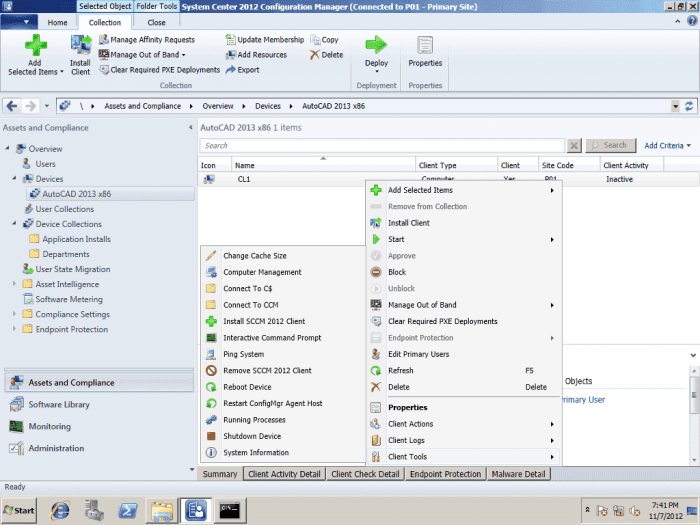This screenshot has width=700, height=525.
Task: Click Connect To C$ menu item
Action: click(283, 288)
